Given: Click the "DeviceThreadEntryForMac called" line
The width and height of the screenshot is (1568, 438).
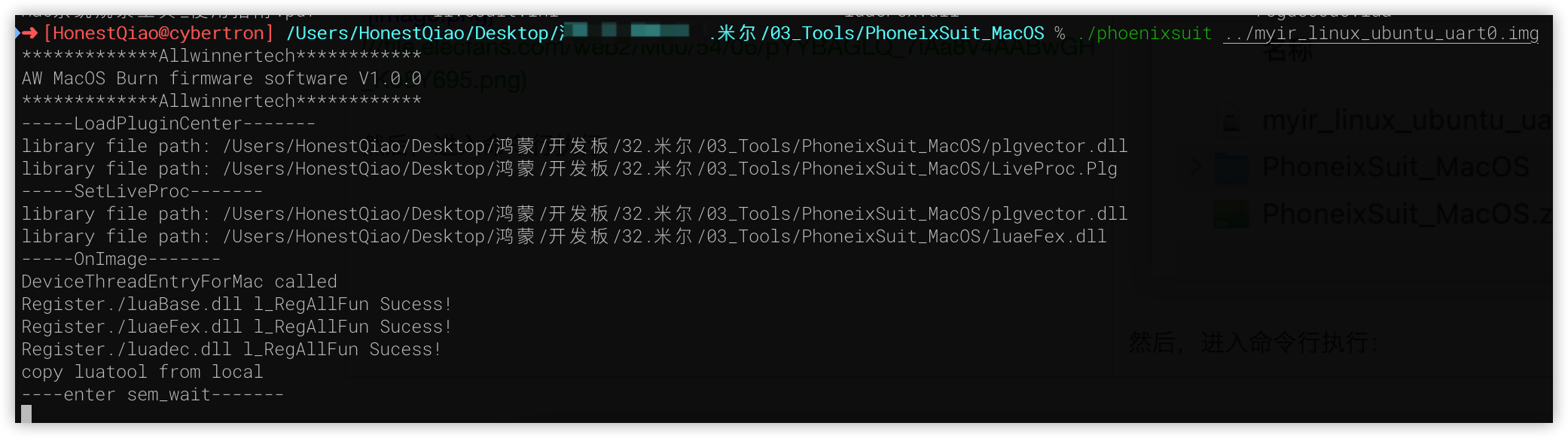Looking at the screenshot, I should coord(179,281).
